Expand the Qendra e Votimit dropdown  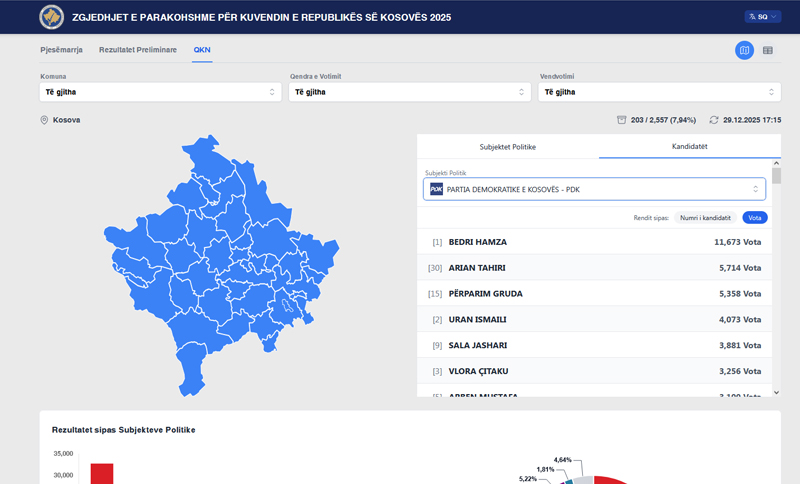409,92
